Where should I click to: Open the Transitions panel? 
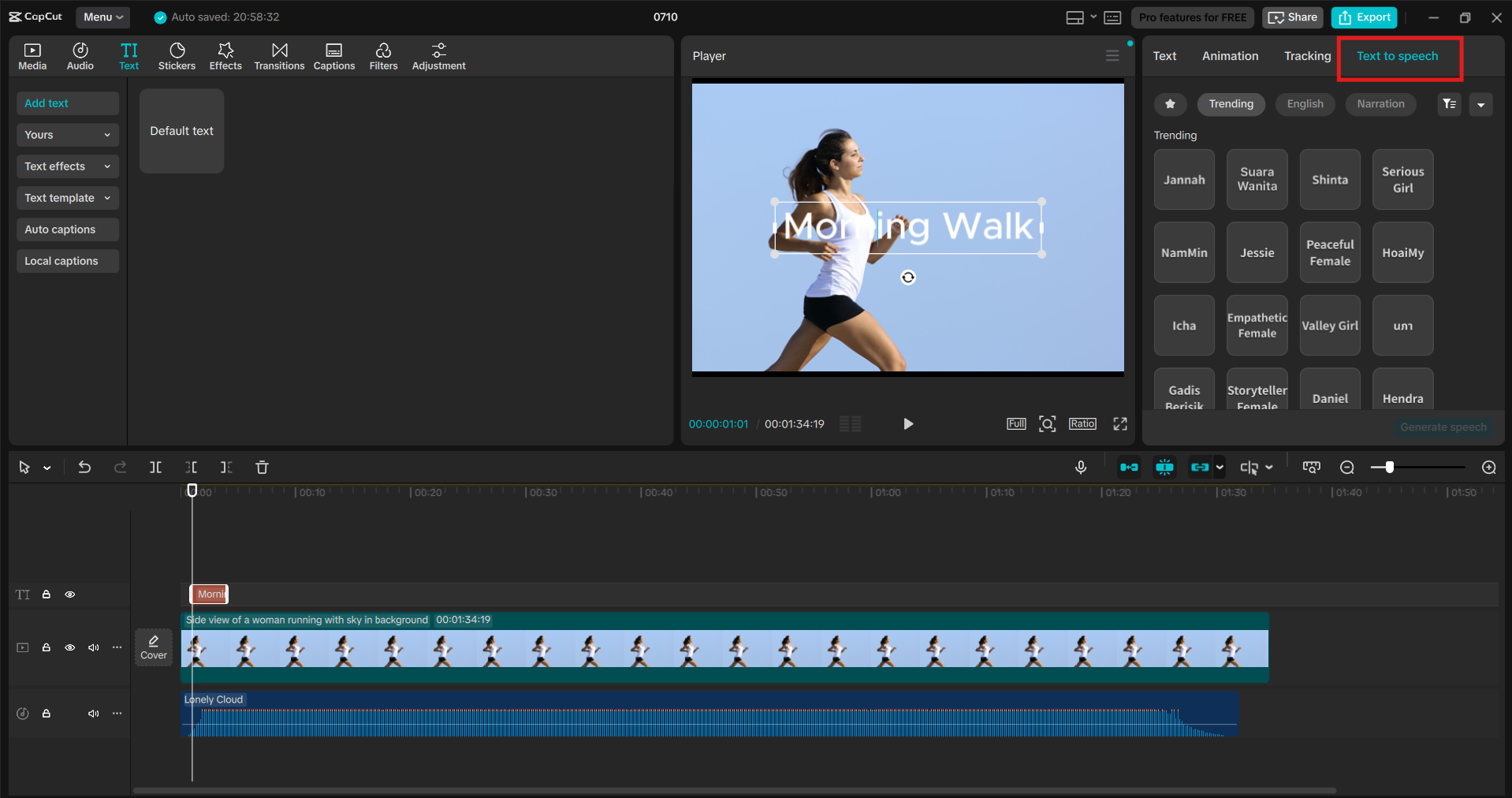(x=279, y=57)
